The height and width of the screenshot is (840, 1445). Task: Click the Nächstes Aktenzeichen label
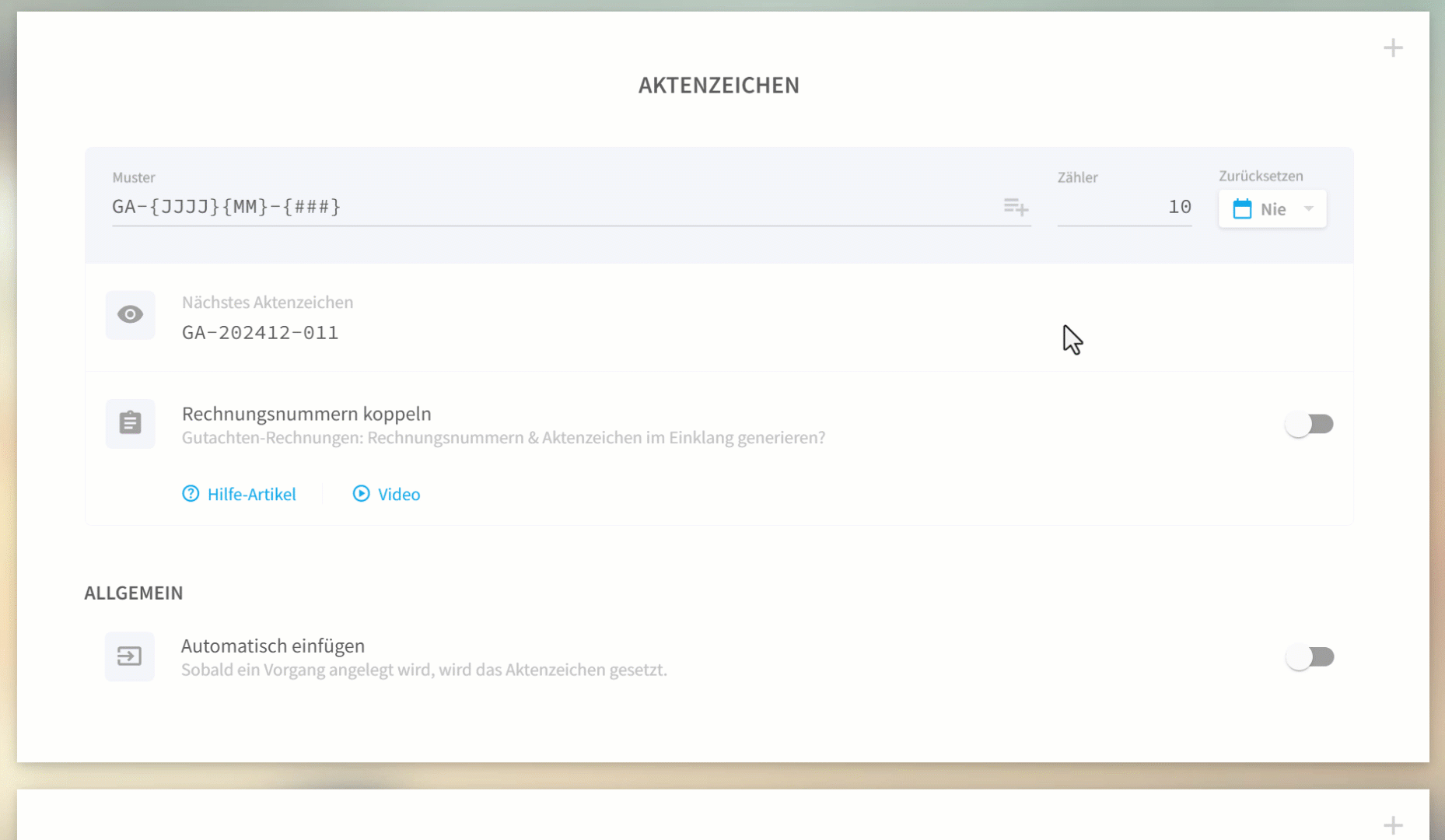(x=268, y=302)
